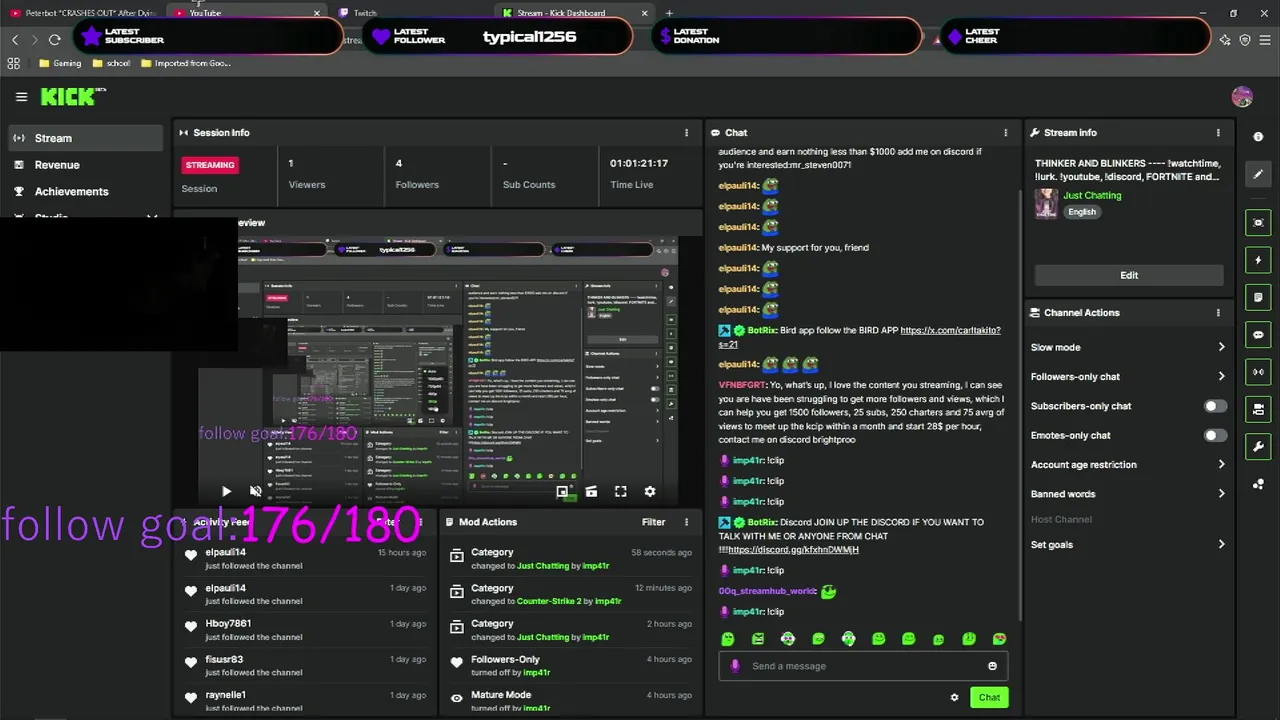
Task: Unmute the stream preview audio
Action: coord(255,491)
